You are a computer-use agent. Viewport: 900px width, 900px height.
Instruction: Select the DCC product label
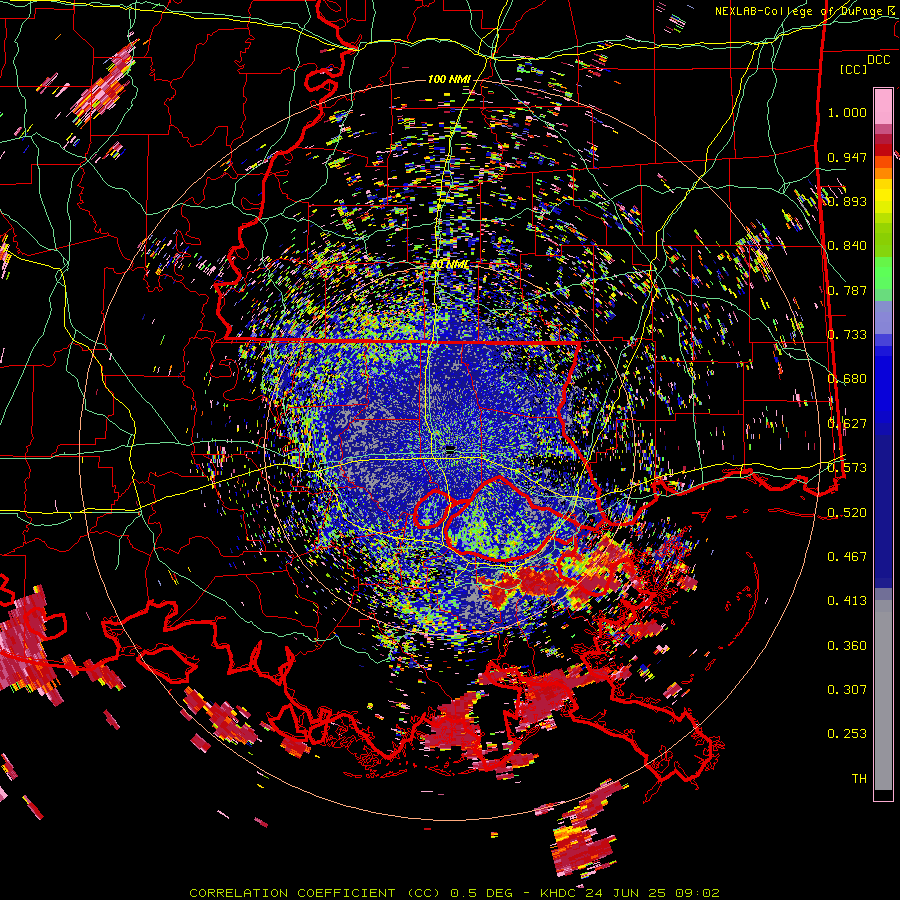pos(878,59)
